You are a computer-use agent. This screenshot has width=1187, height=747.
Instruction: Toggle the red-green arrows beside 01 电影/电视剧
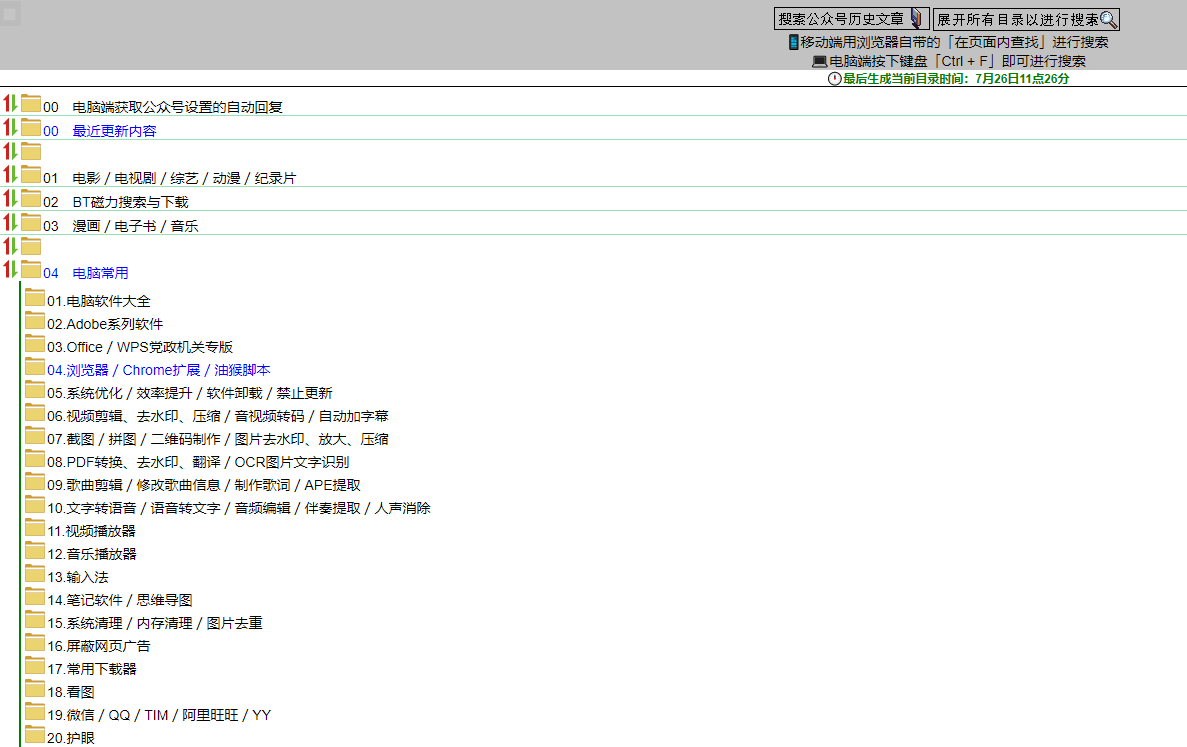(9, 177)
